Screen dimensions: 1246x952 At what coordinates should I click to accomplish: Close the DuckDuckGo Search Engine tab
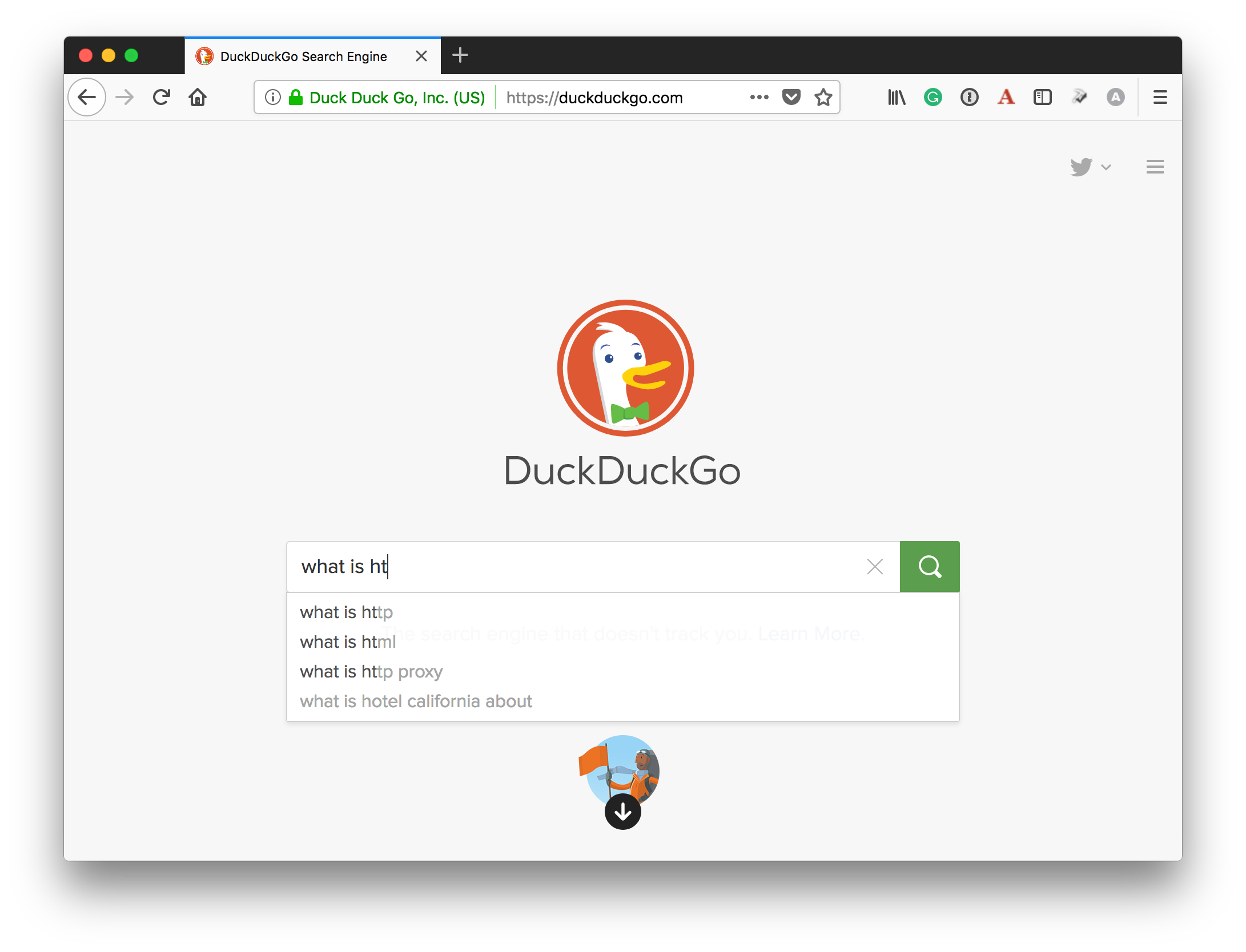click(x=421, y=56)
